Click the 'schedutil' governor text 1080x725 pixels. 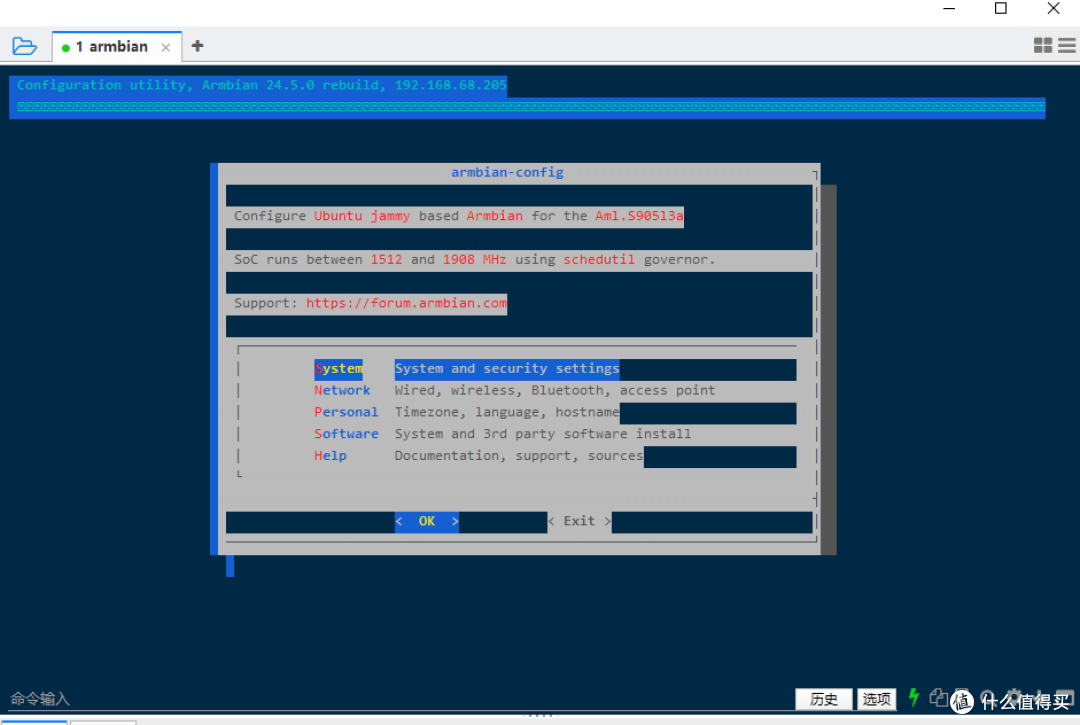pyautogui.click(x=599, y=260)
